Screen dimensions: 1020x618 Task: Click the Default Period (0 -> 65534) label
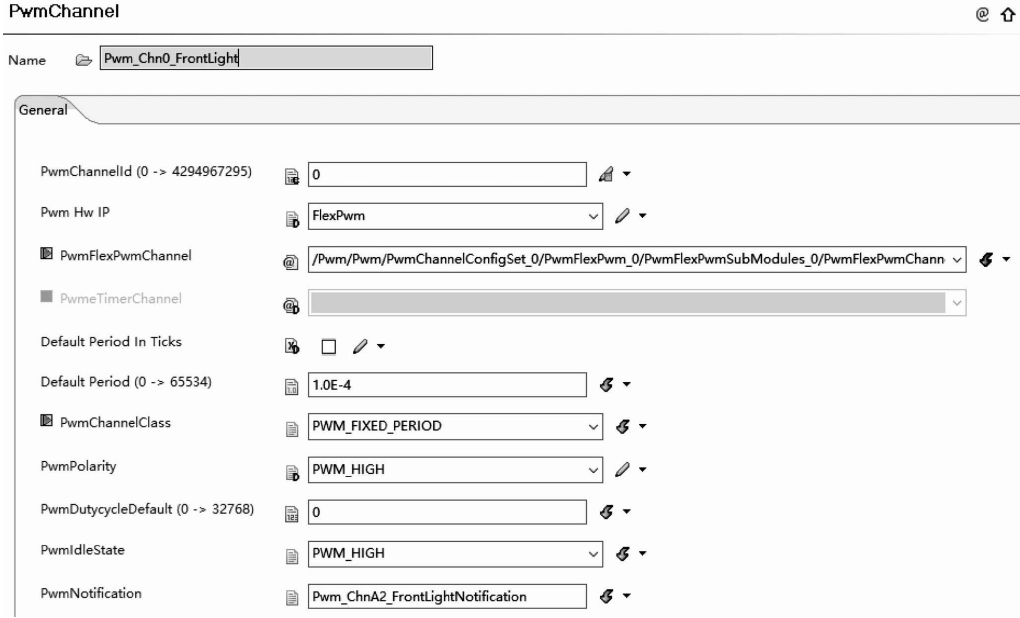coord(126,382)
